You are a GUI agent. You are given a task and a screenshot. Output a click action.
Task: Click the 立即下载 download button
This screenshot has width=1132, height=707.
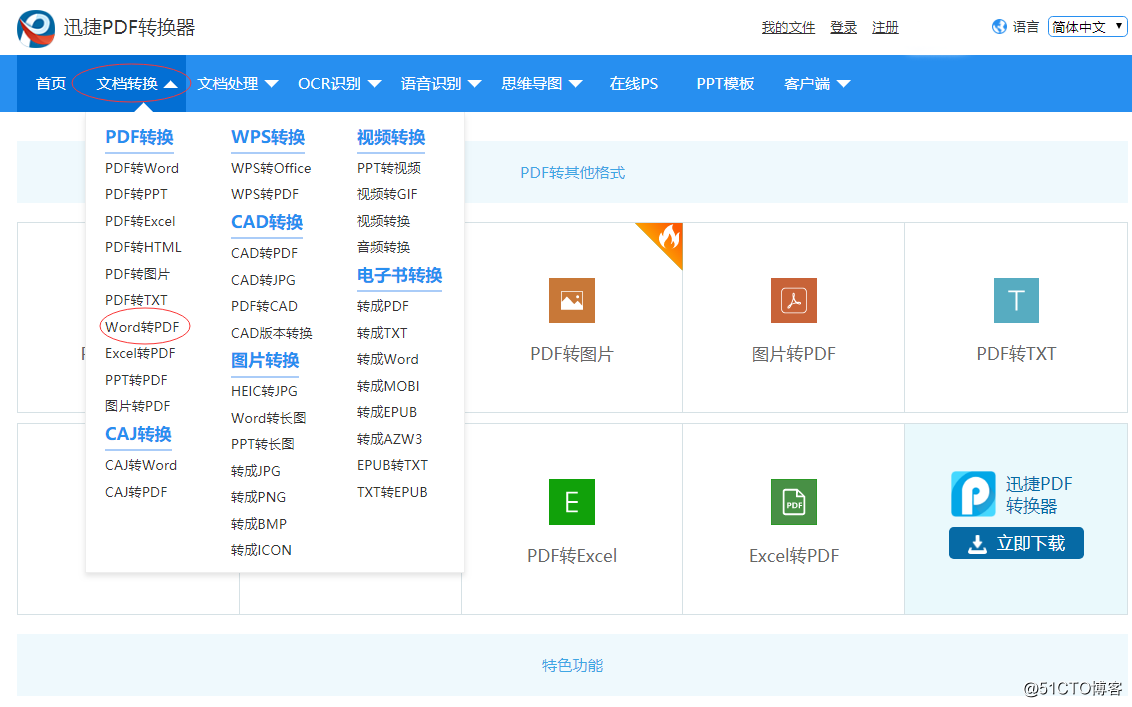(1016, 543)
